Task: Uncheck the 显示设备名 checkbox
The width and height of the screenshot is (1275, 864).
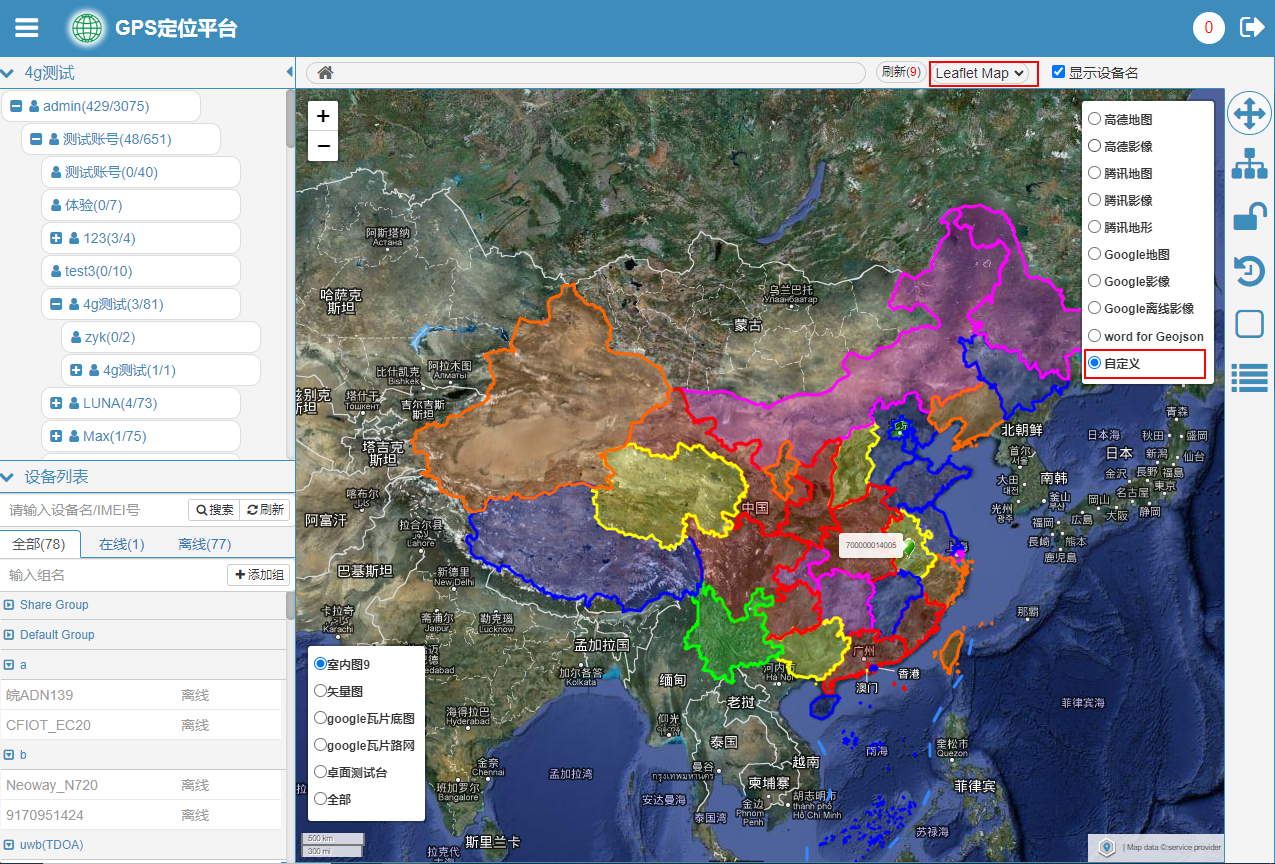Action: 1058,72
